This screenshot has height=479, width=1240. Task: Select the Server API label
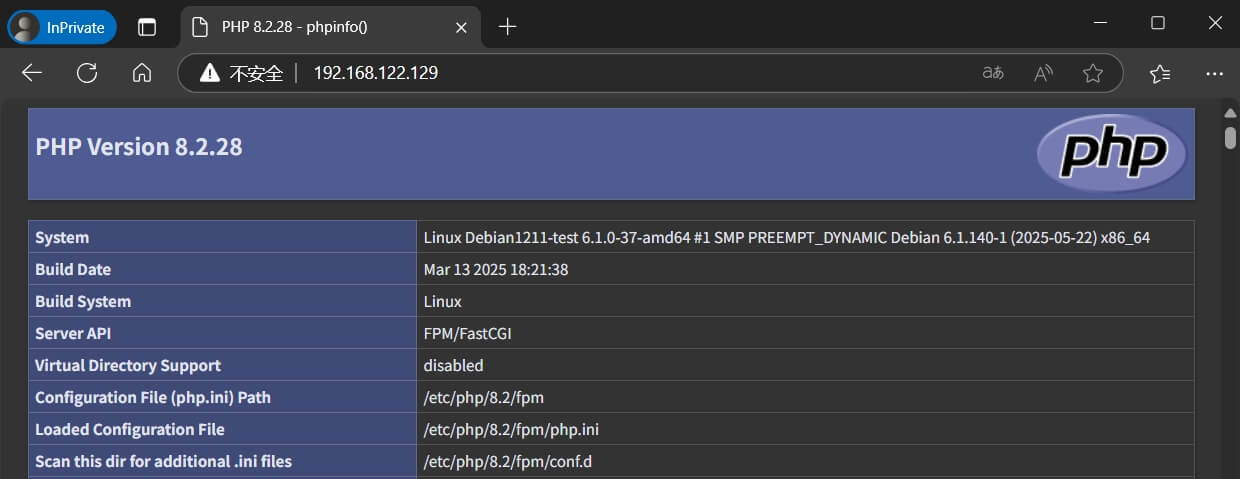tap(73, 333)
